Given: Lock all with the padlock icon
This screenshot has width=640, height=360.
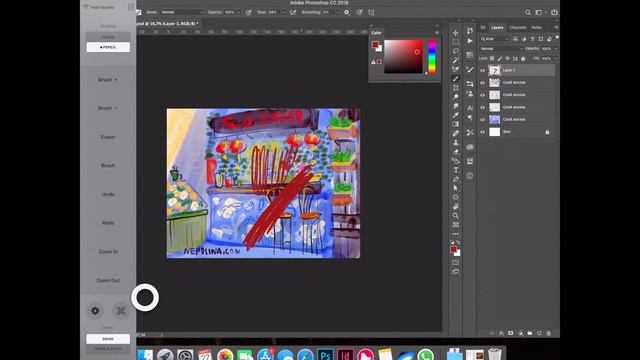Looking at the screenshot, I should point(523,58).
